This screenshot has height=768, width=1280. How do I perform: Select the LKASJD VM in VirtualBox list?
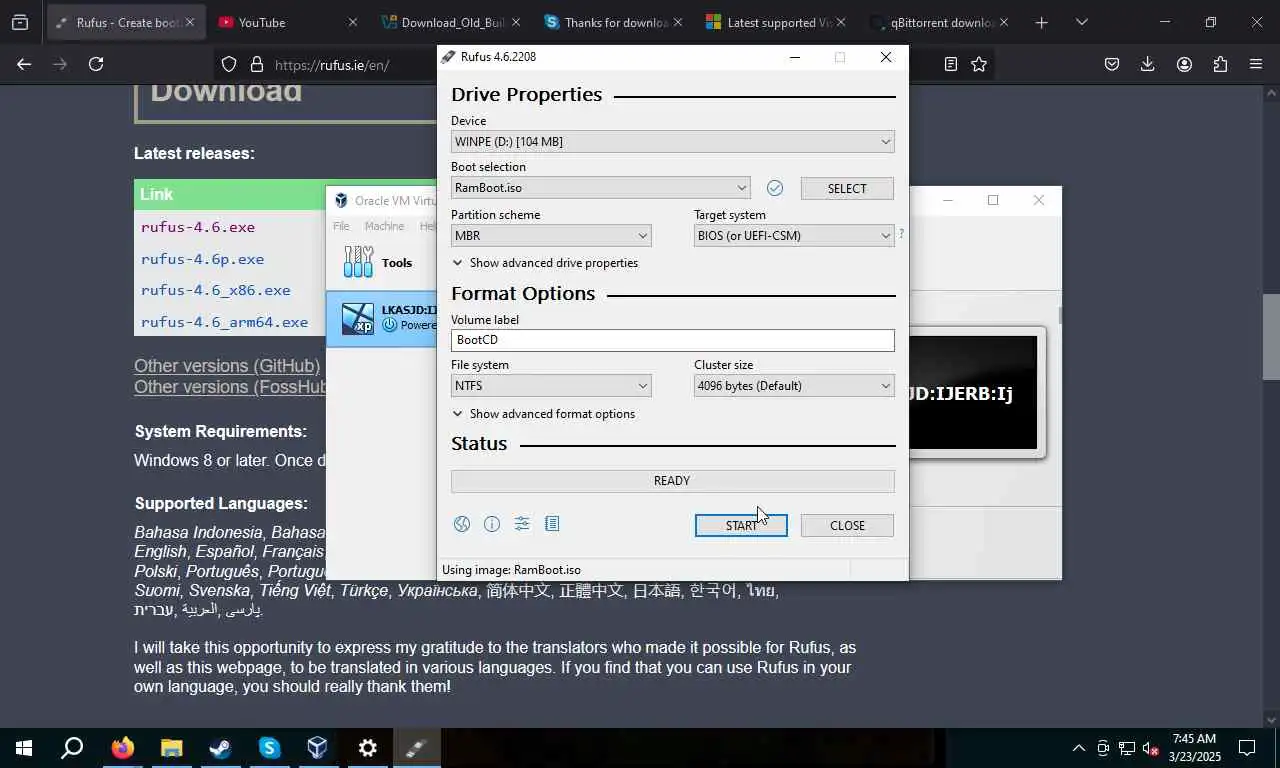click(382, 318)
